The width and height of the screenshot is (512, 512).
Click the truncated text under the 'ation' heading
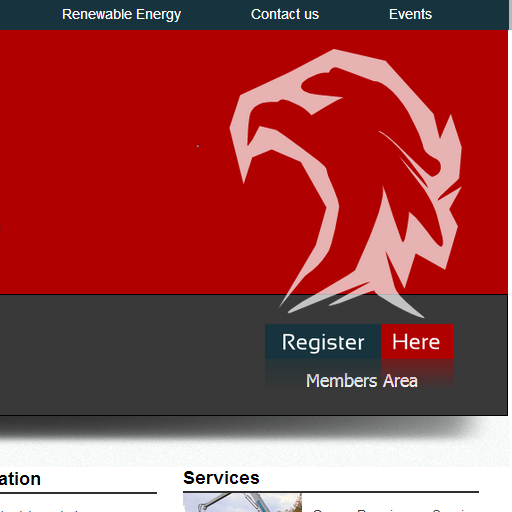pos(40,510)
